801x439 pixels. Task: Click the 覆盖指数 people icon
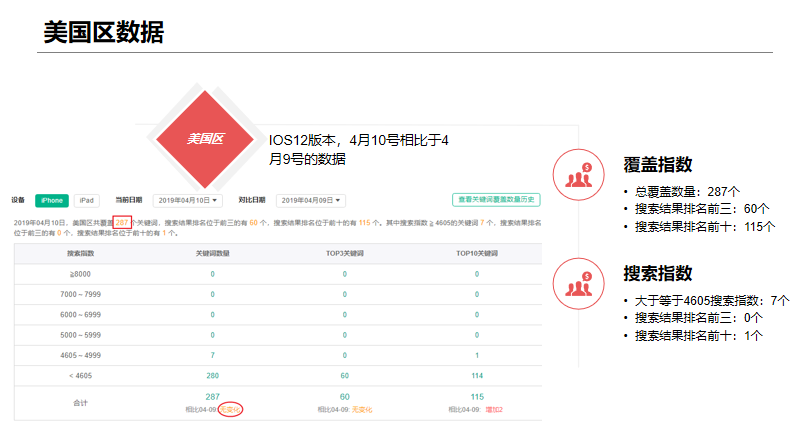pos(578,174)
